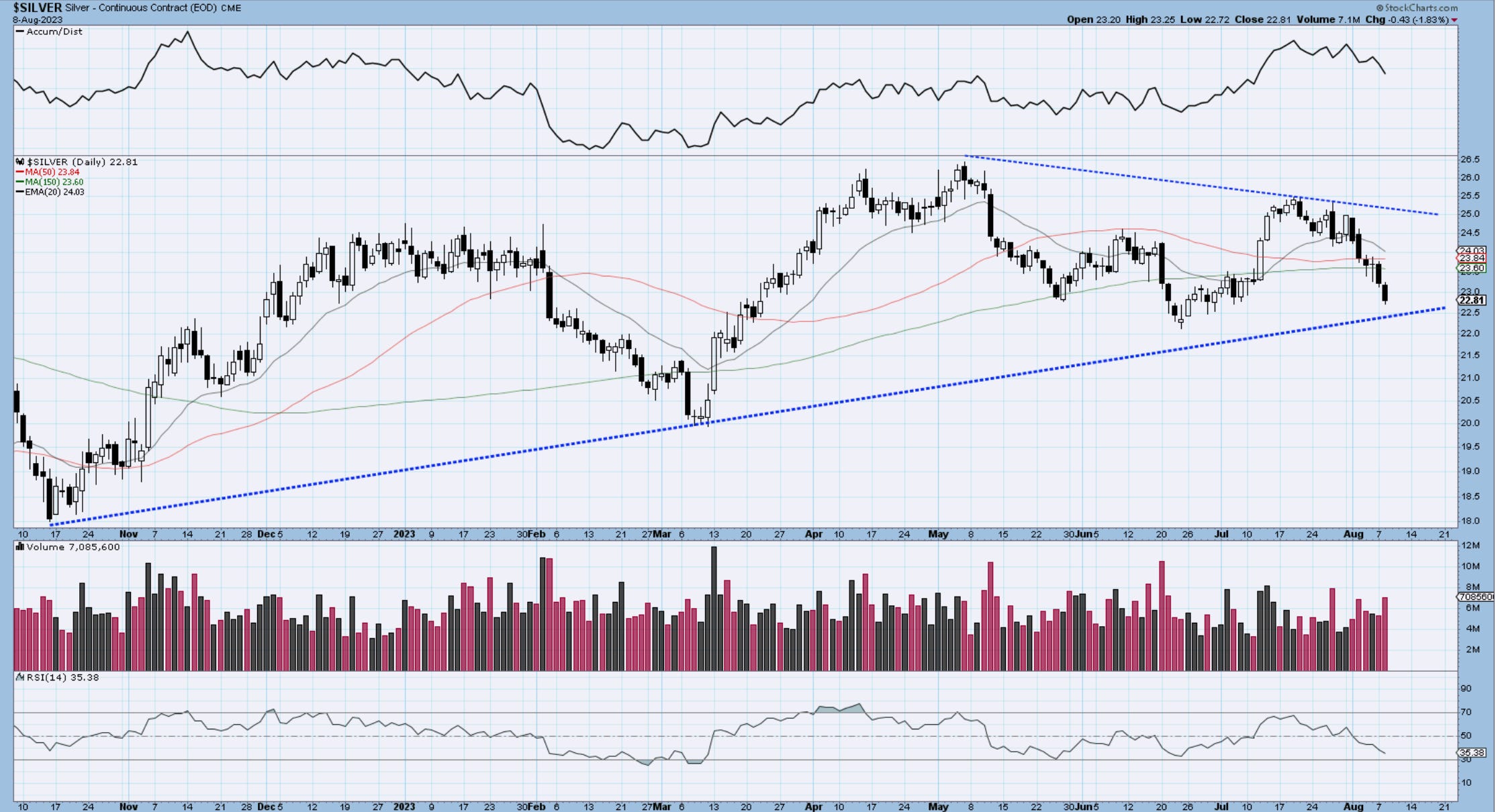Click the 2023 year marker on time axis
The width and height of the screenshot is (1496, 812).
(x=404, y=534)
